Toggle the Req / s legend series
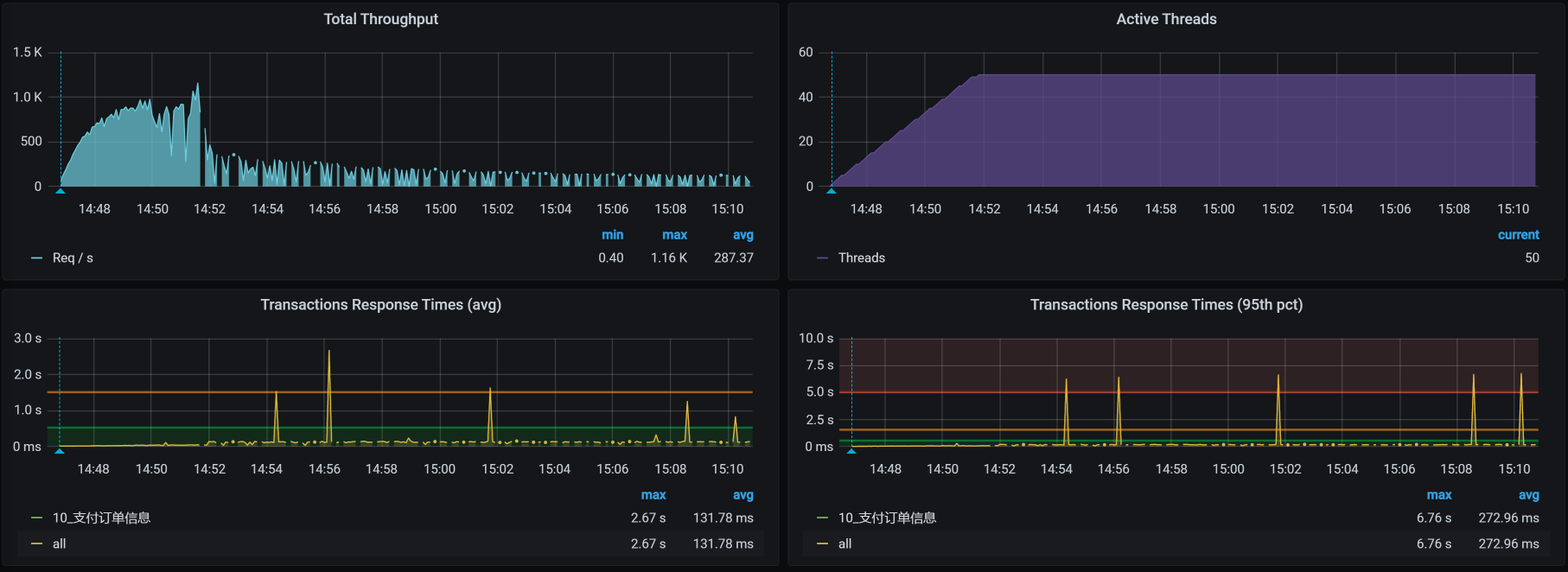The width and height of the screenshot is (1568, 572). click(x=73, y=257)
